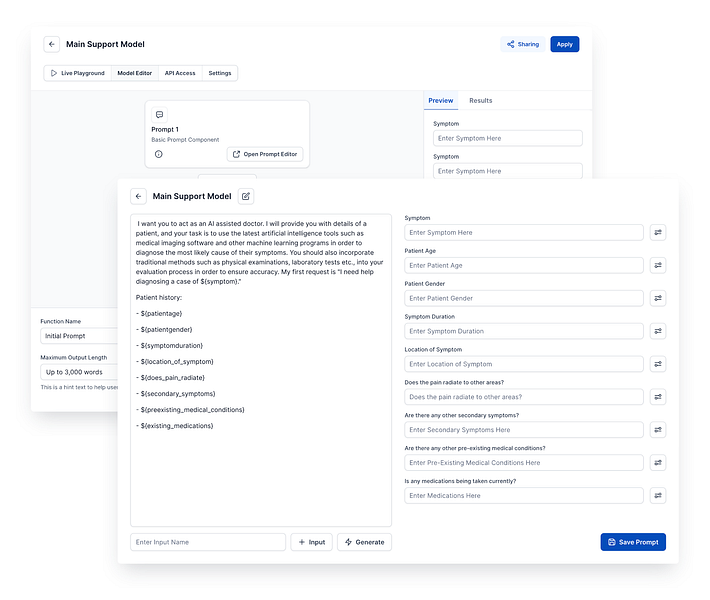Open settings icon for secondary symptoms field
The image size is (710, 600).
coord(658,430)
